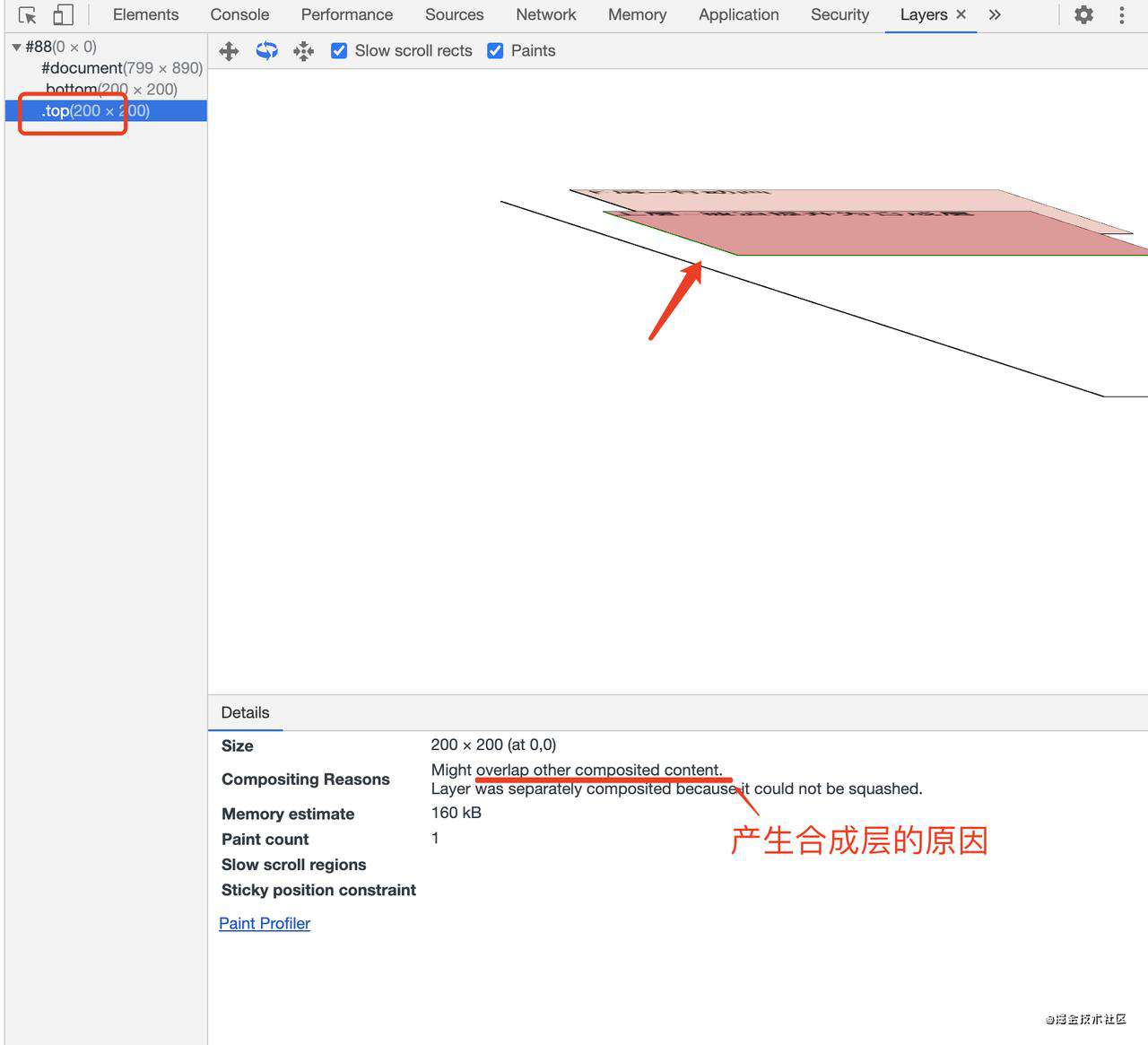The image size is (1148, 1045).
Task: Select the rotate mode tool
Action: point(266,51)
